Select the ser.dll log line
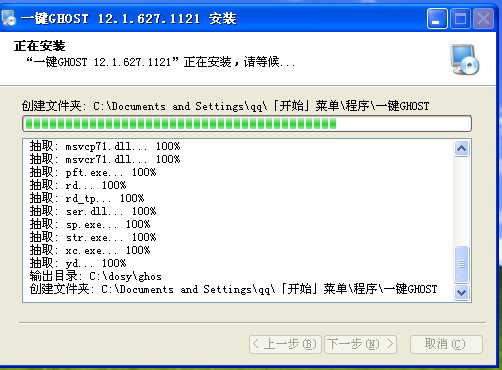Viewport: 502px width, 370px height. tap(93, 211)
